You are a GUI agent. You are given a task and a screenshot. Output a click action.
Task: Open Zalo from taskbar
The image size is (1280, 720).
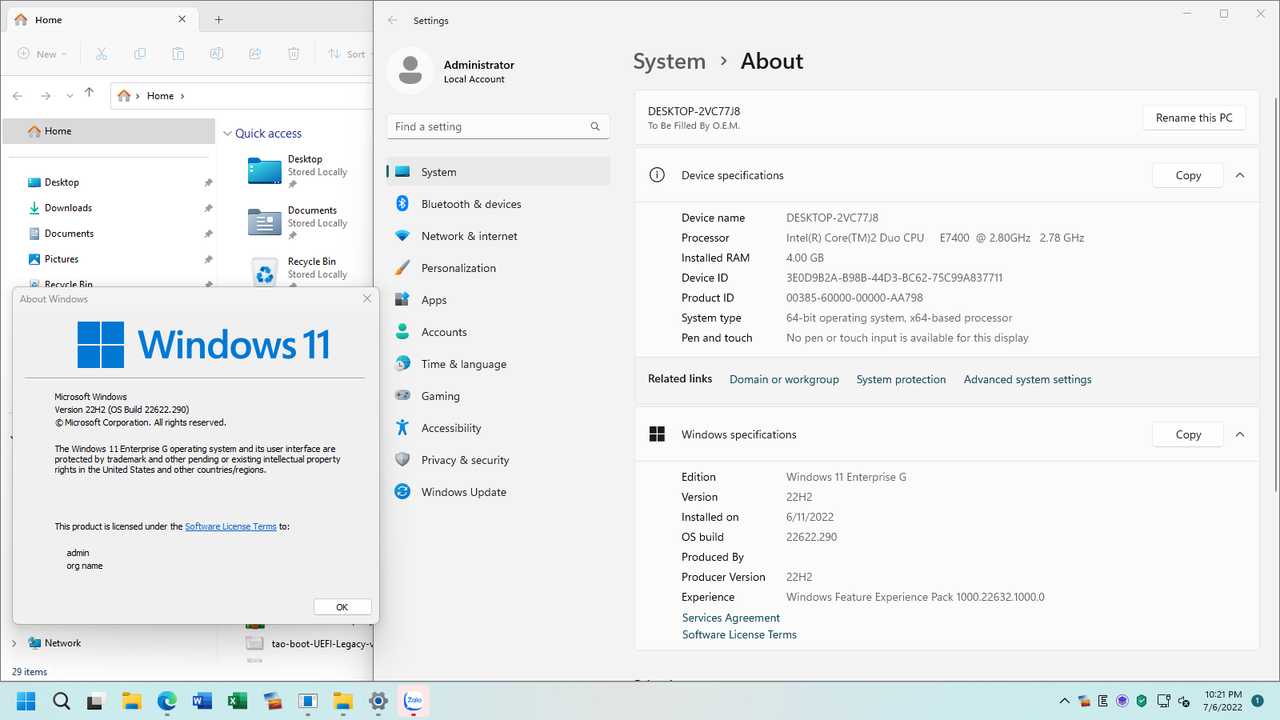click(x=413, y=701)
